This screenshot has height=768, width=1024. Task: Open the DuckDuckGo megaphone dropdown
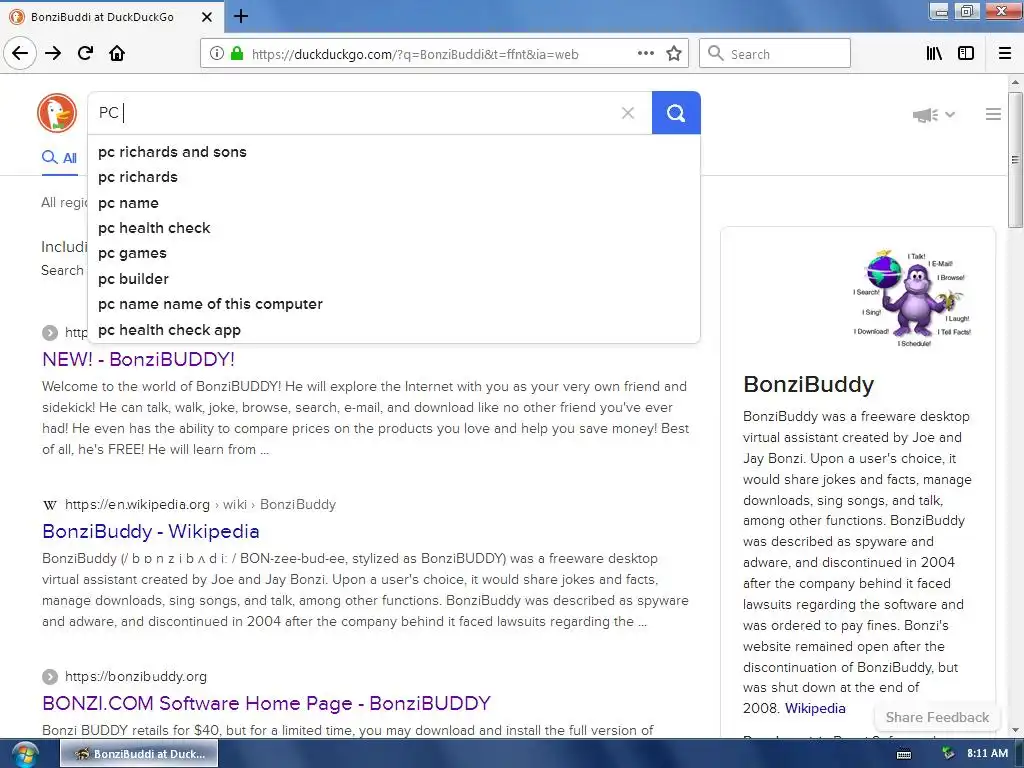934,115
